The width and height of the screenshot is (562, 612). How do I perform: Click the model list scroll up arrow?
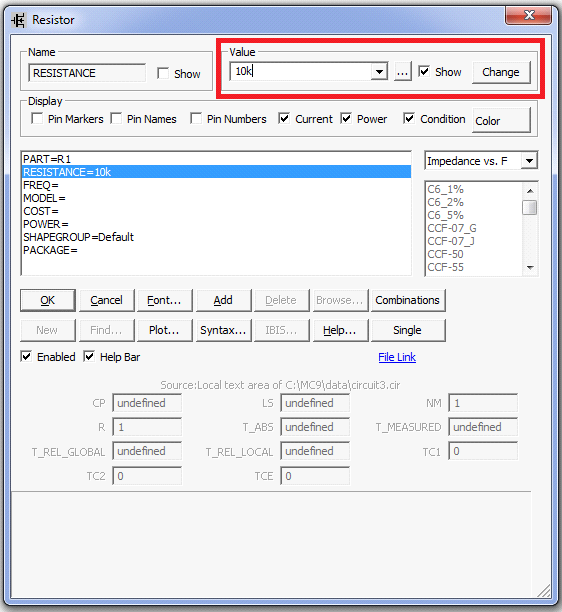coord(530,190)
